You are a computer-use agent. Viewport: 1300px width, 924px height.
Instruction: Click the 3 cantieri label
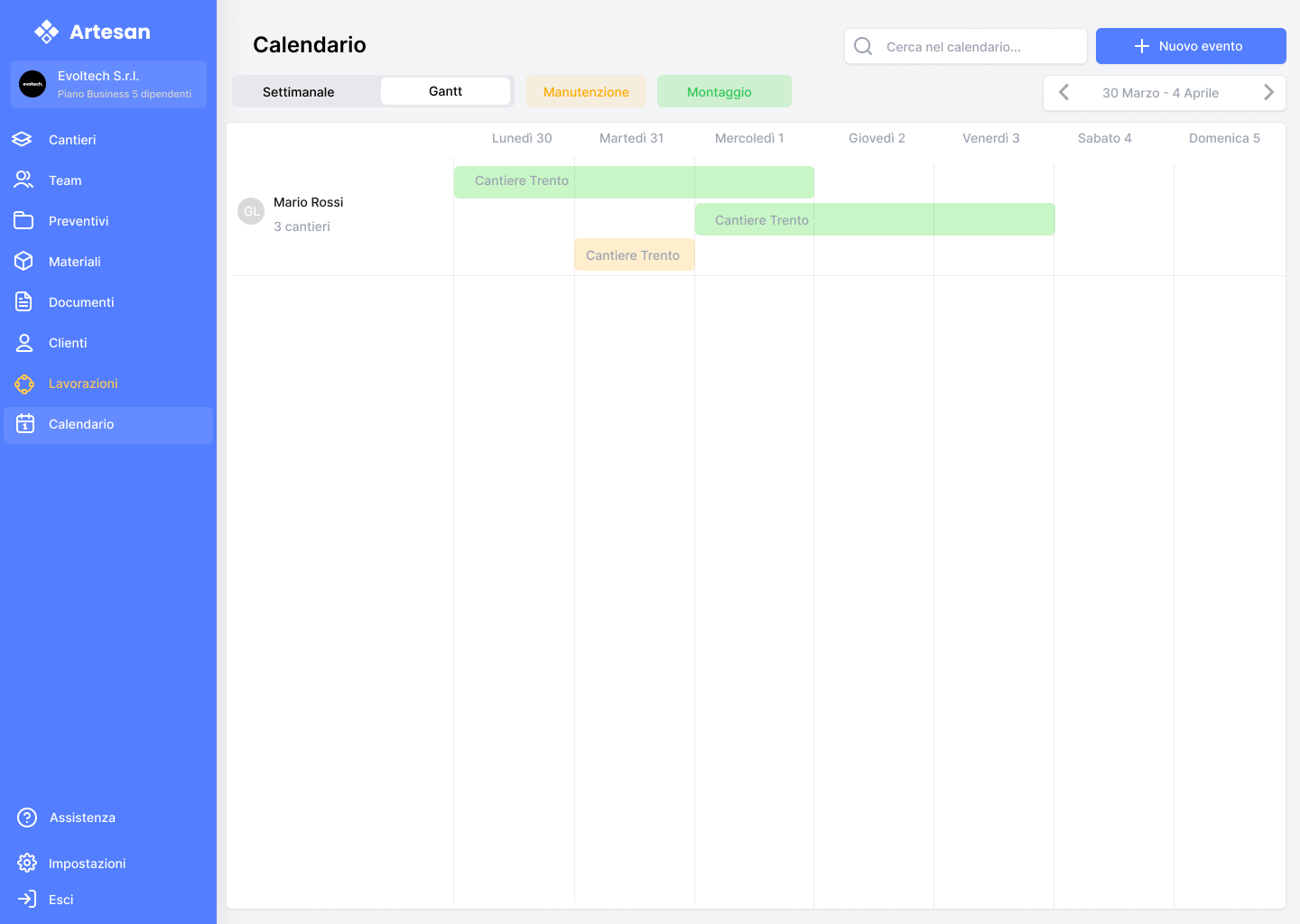302,226
